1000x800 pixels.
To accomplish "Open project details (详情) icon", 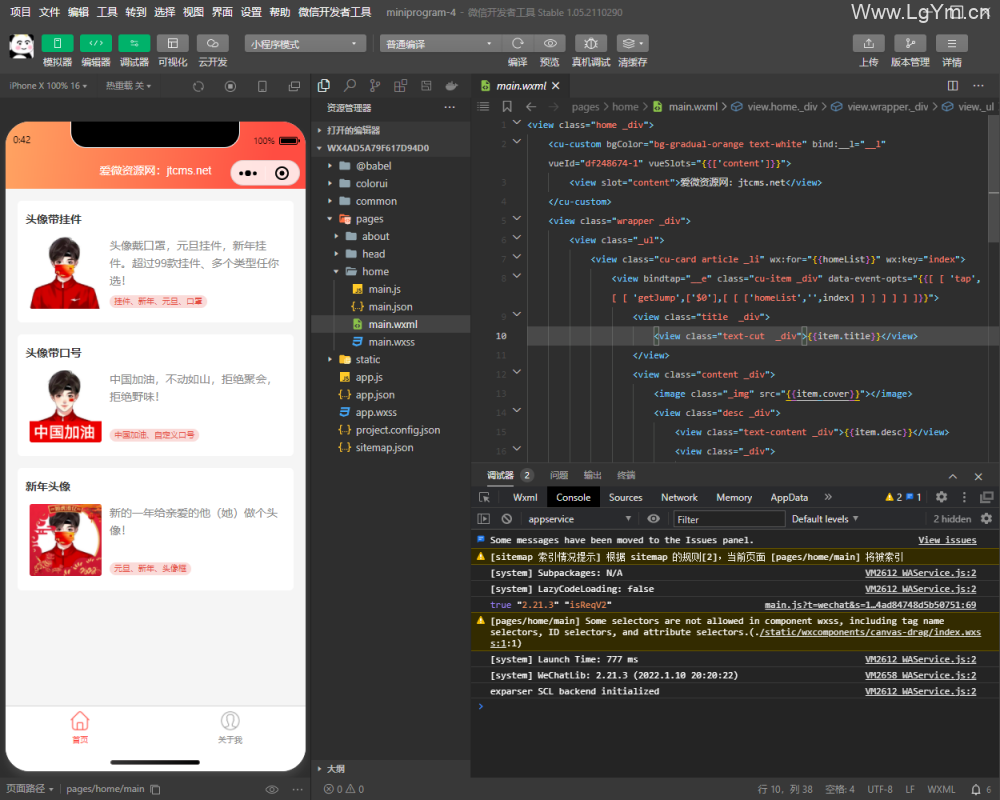I will [x=952, y=43].
